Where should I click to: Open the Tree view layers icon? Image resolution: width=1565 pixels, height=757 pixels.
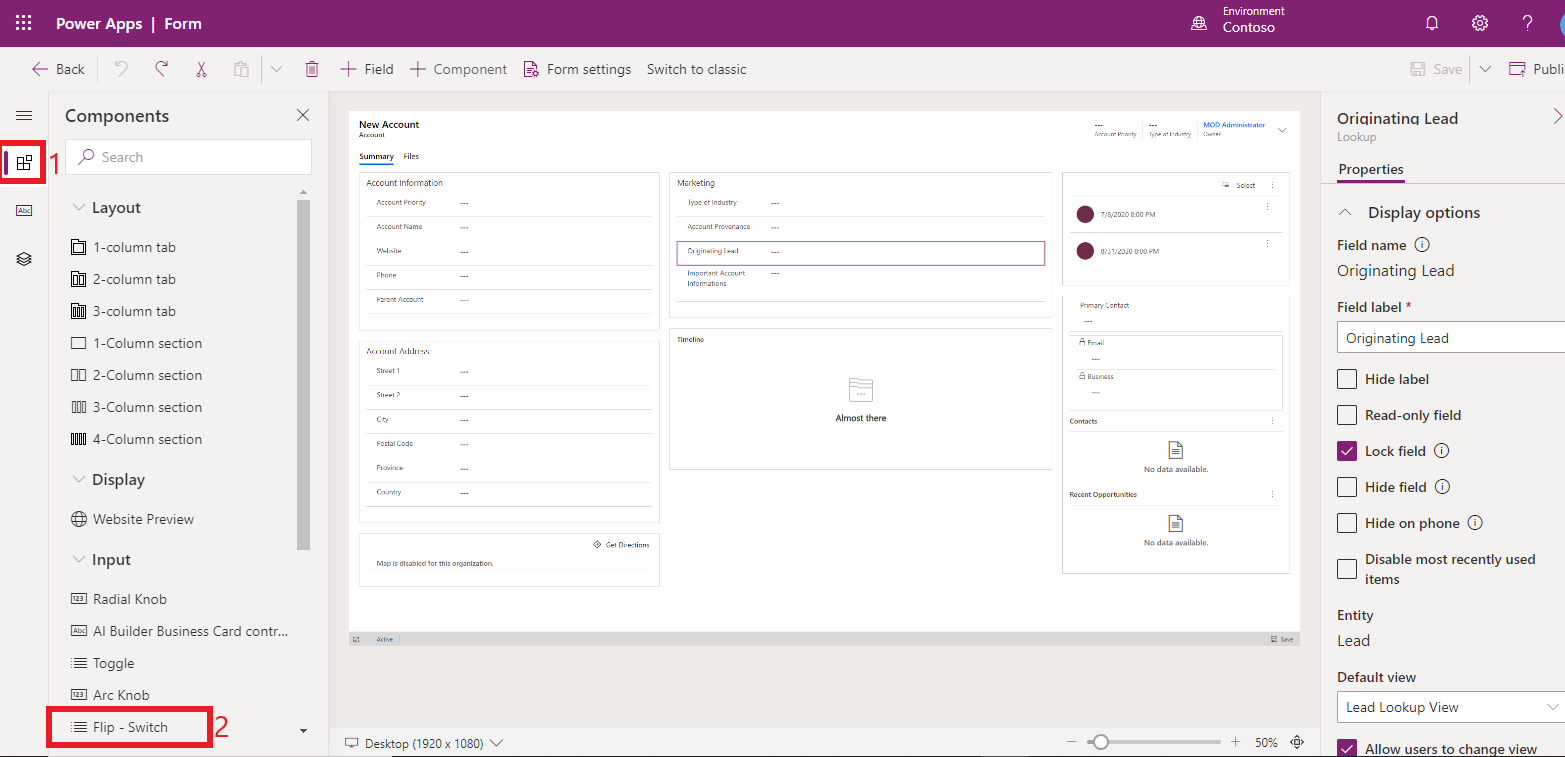[x=24, y=259]
